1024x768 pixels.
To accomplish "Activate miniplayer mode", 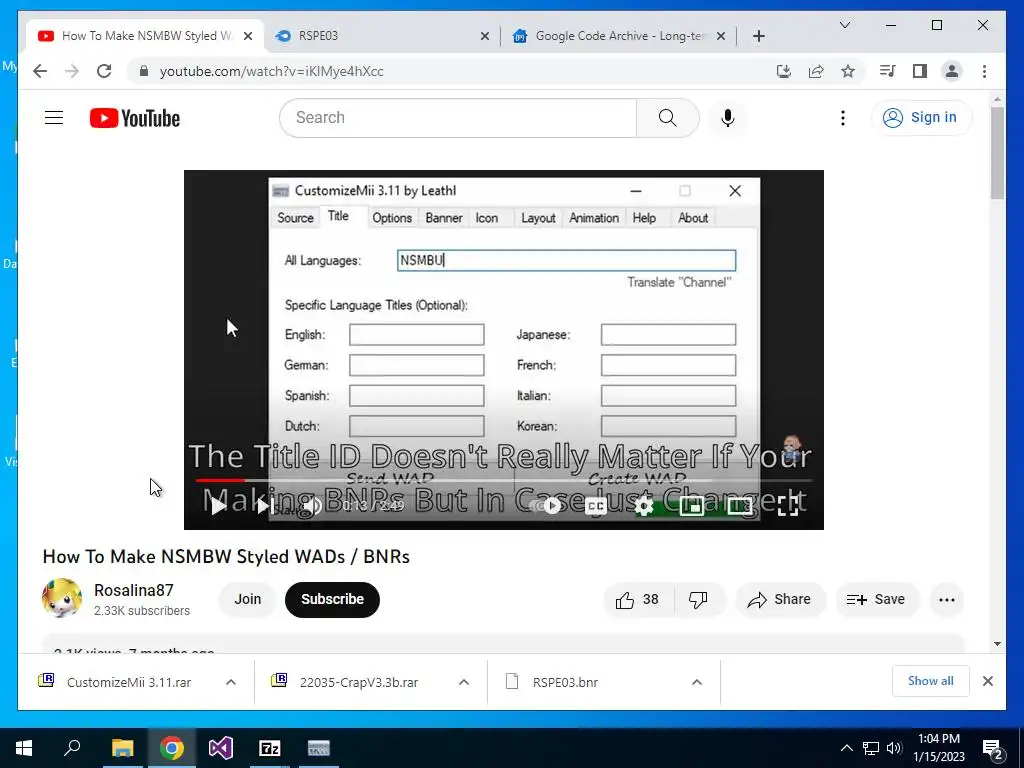I will (692, 505).
